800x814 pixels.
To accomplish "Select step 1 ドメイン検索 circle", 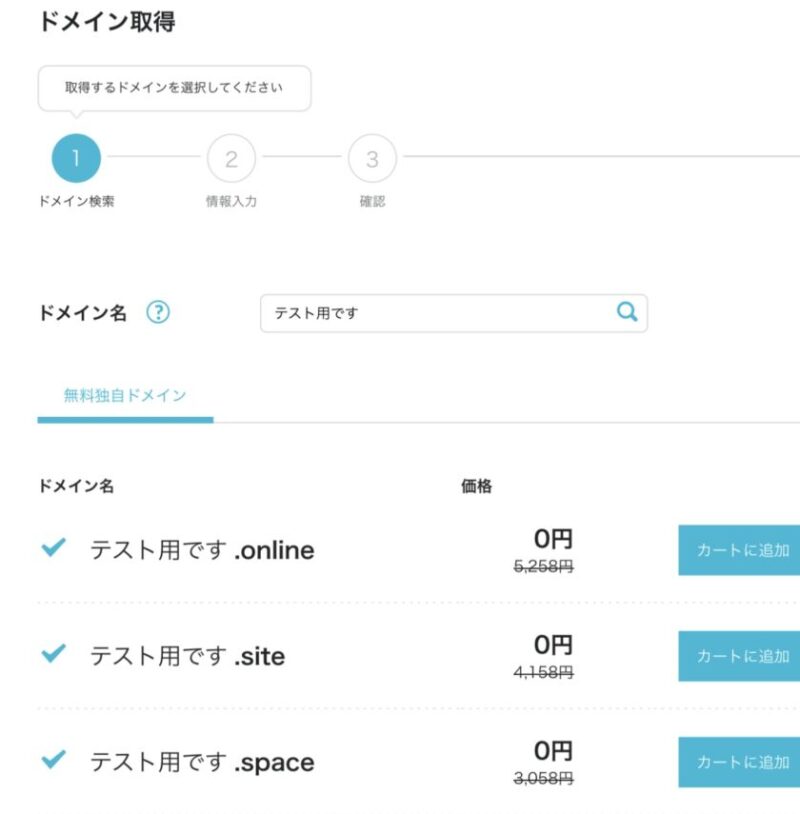I will [76, 158].
